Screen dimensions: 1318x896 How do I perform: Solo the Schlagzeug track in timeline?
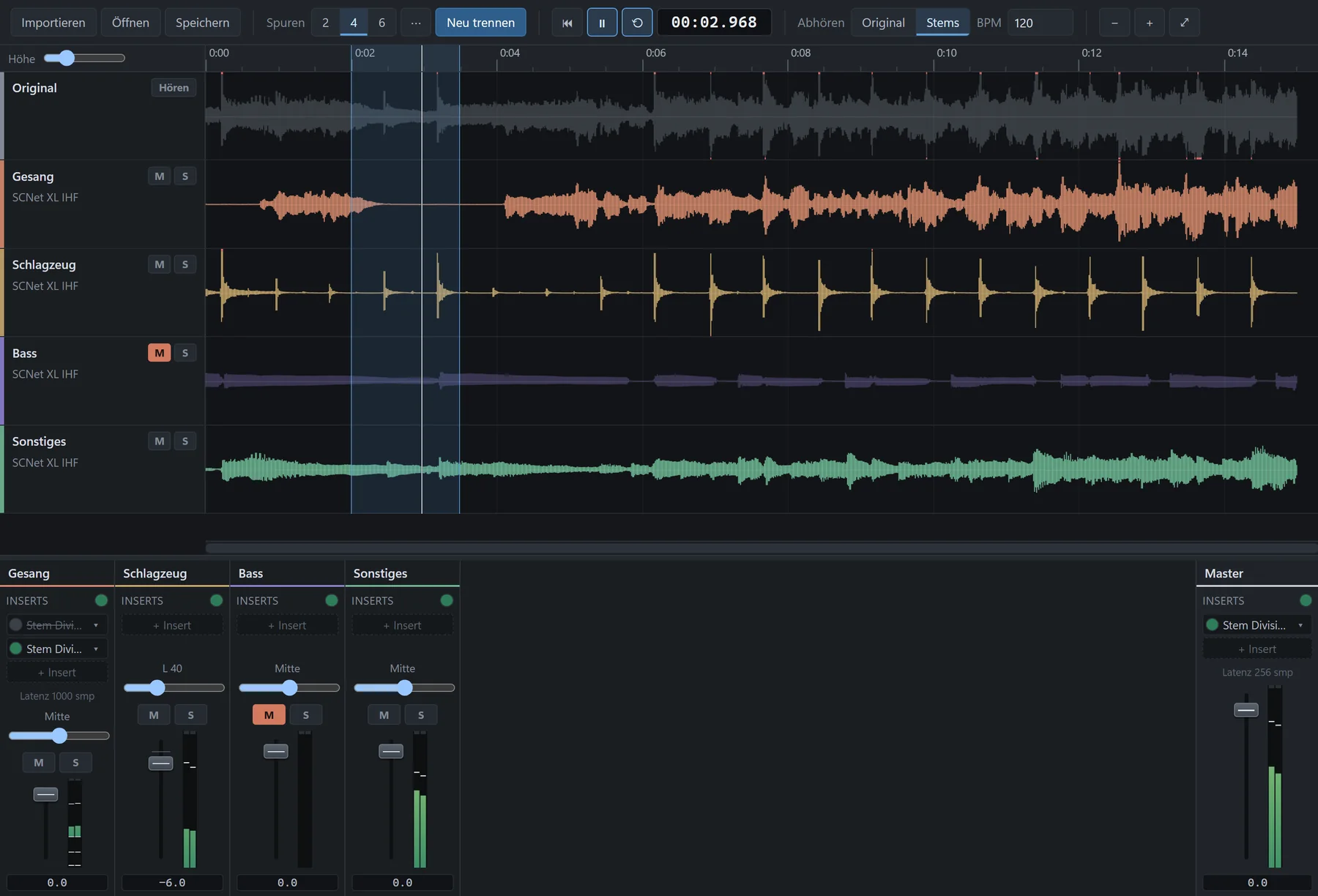tap(185, 264)
